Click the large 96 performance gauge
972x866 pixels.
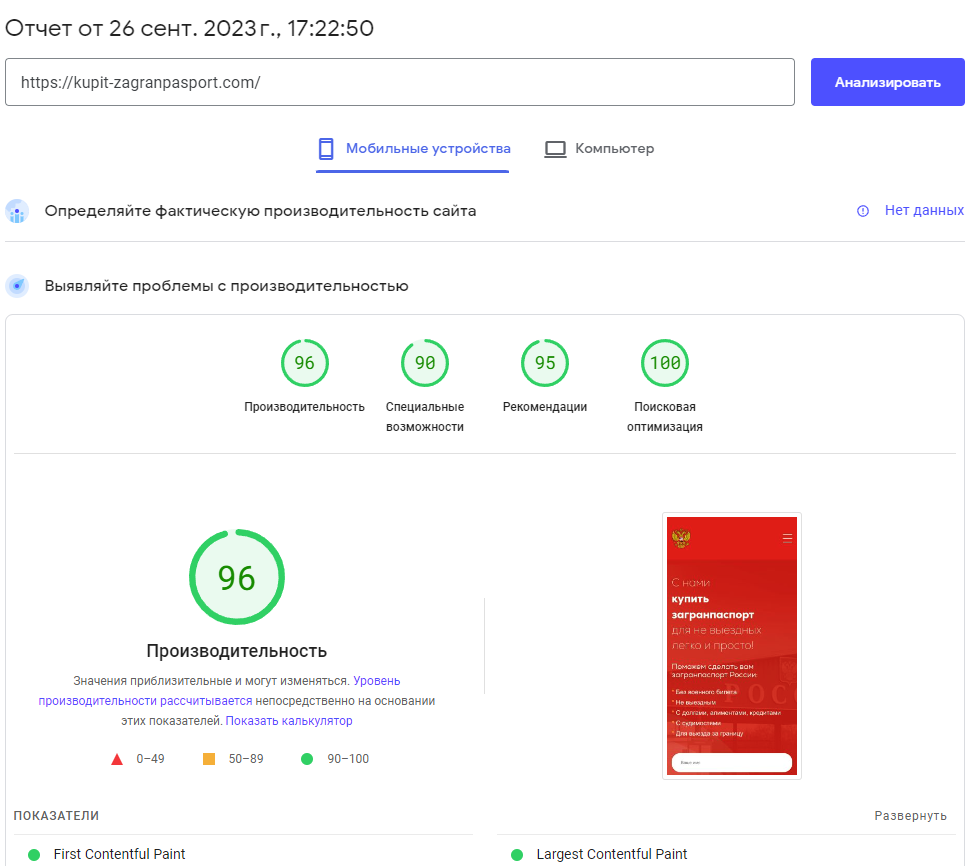click(237, 577)
